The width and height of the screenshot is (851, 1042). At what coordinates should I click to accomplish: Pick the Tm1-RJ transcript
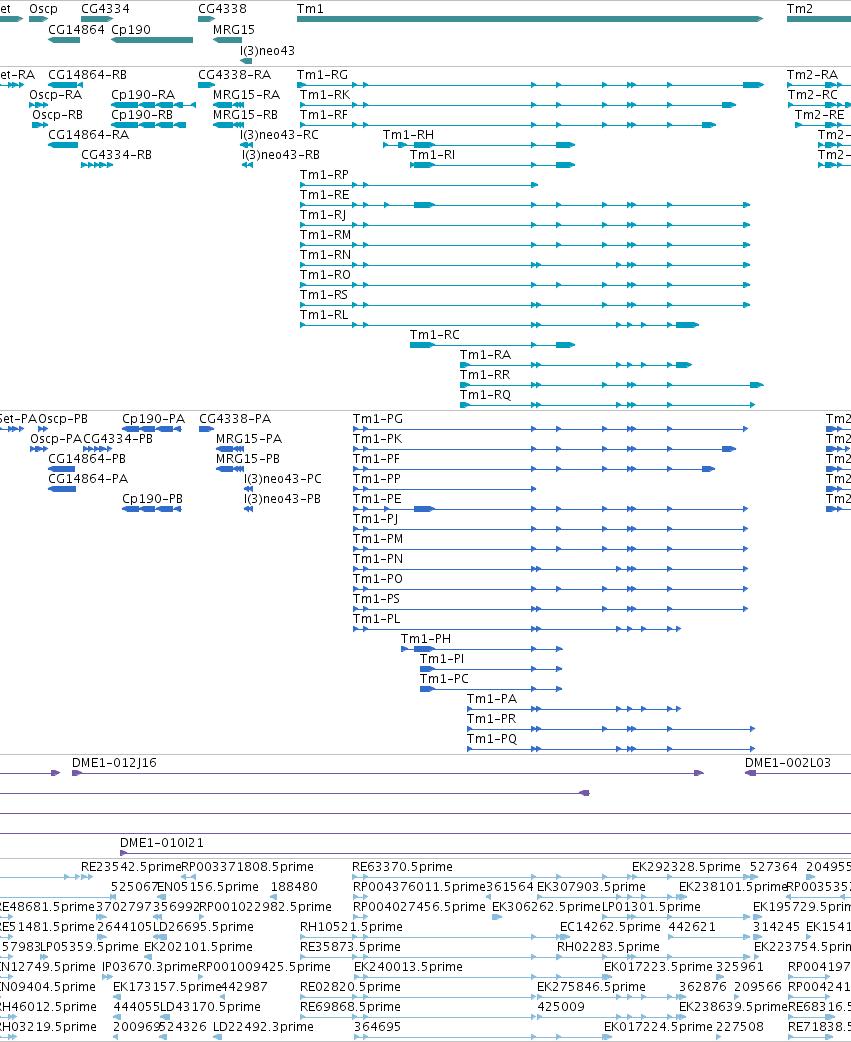point(525,225)
